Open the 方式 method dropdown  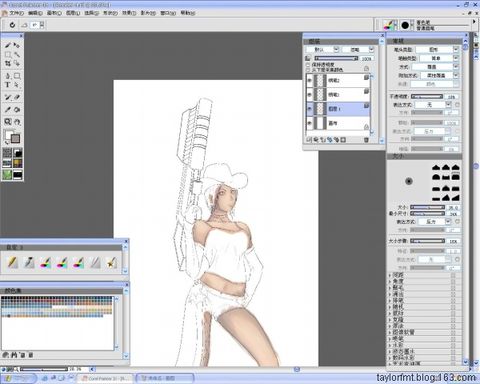(436, 67)
